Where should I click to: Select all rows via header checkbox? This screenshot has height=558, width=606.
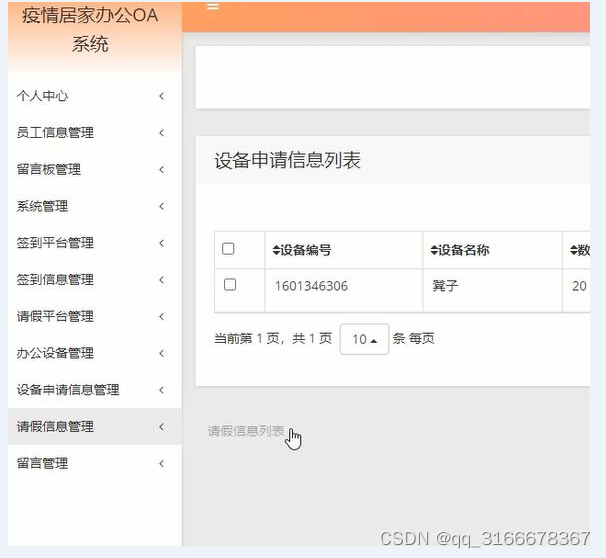pos(228,248)
